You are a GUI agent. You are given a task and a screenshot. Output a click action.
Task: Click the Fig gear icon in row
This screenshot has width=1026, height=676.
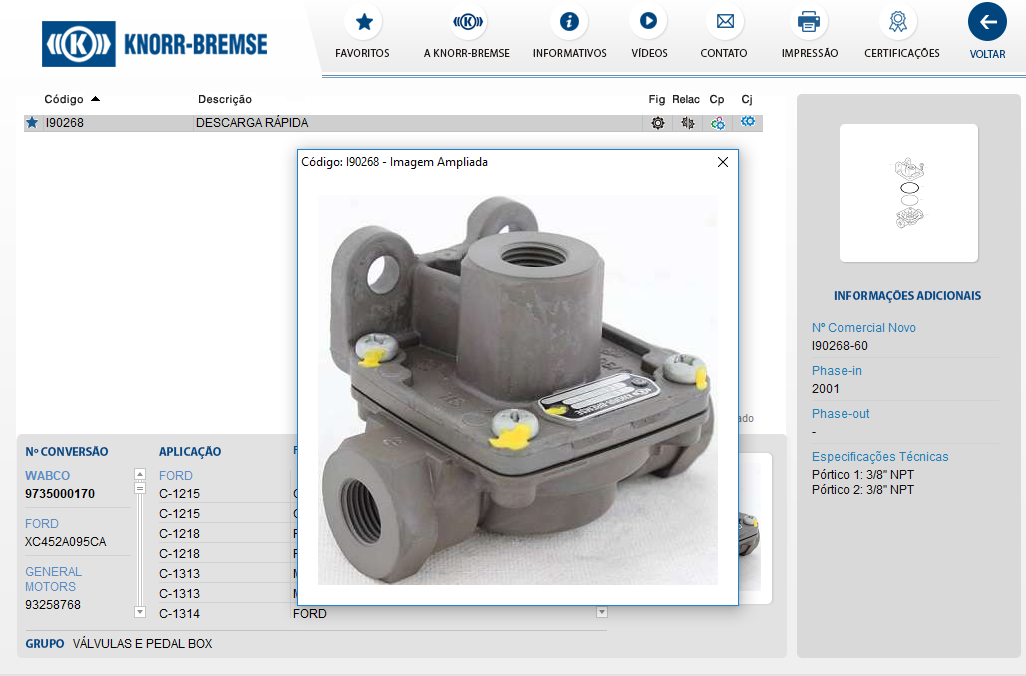tap(657, 123)
